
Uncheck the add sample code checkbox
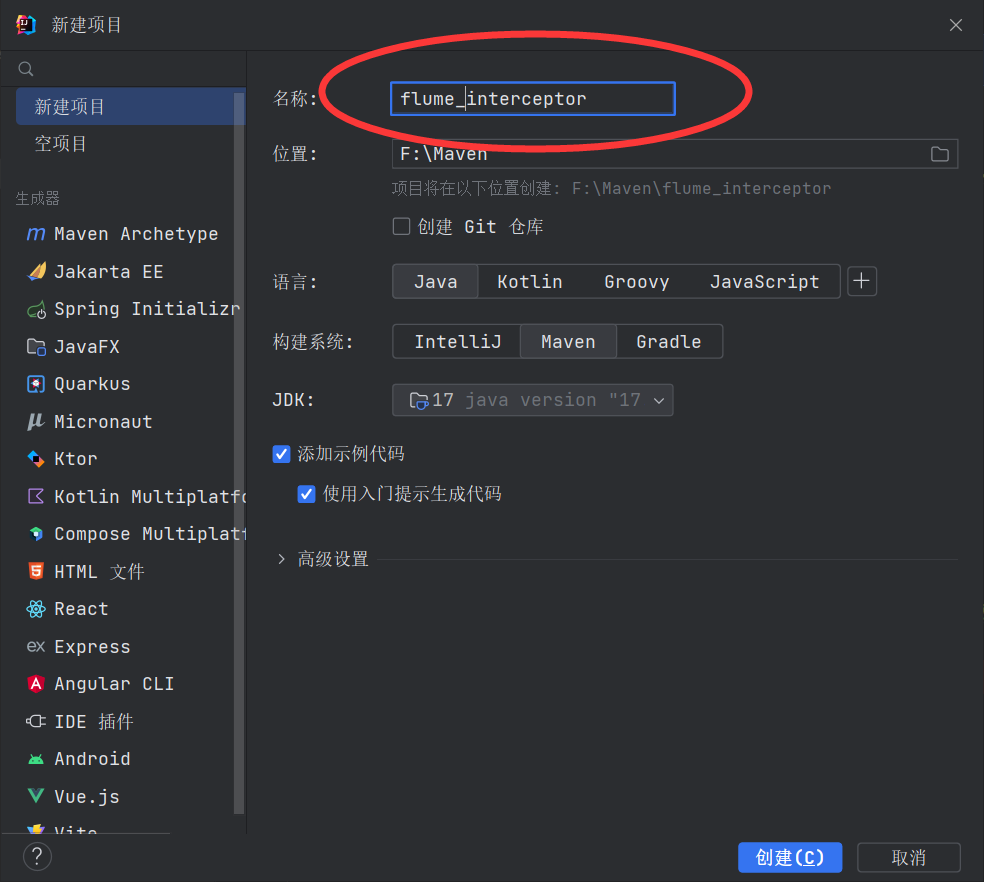(x=281, y=454)
